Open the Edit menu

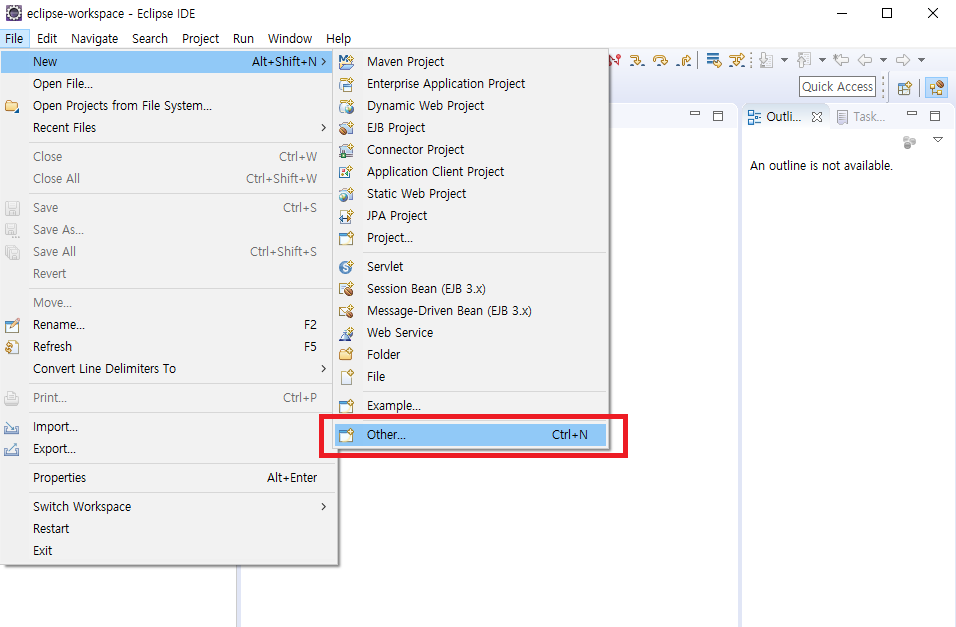[47, 38]
